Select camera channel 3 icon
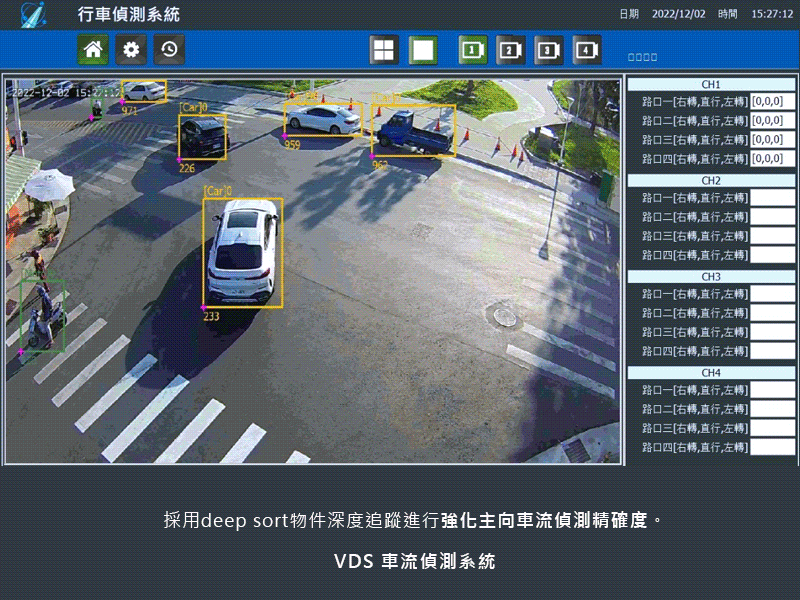Screen dimensions: 800x600 tap(549, 50)
